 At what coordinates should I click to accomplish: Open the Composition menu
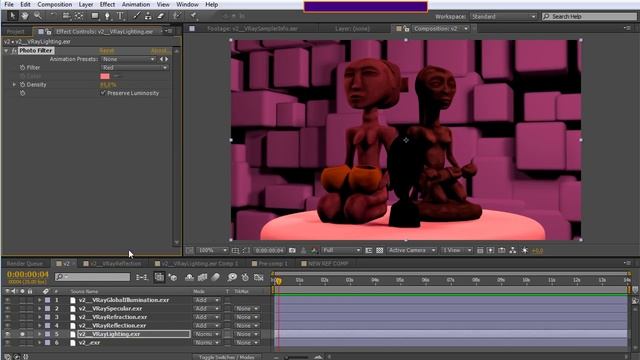pos(54,4)
